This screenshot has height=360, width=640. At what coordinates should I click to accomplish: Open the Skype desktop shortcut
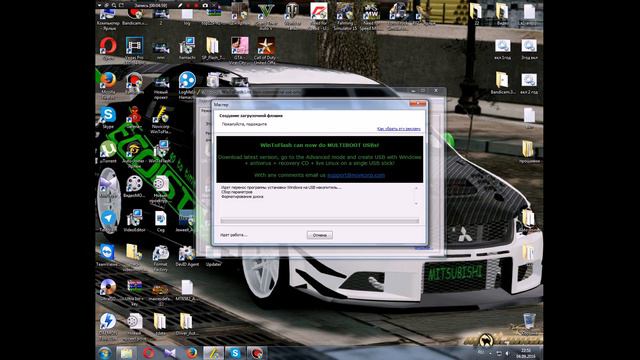(x=108, y=118)
